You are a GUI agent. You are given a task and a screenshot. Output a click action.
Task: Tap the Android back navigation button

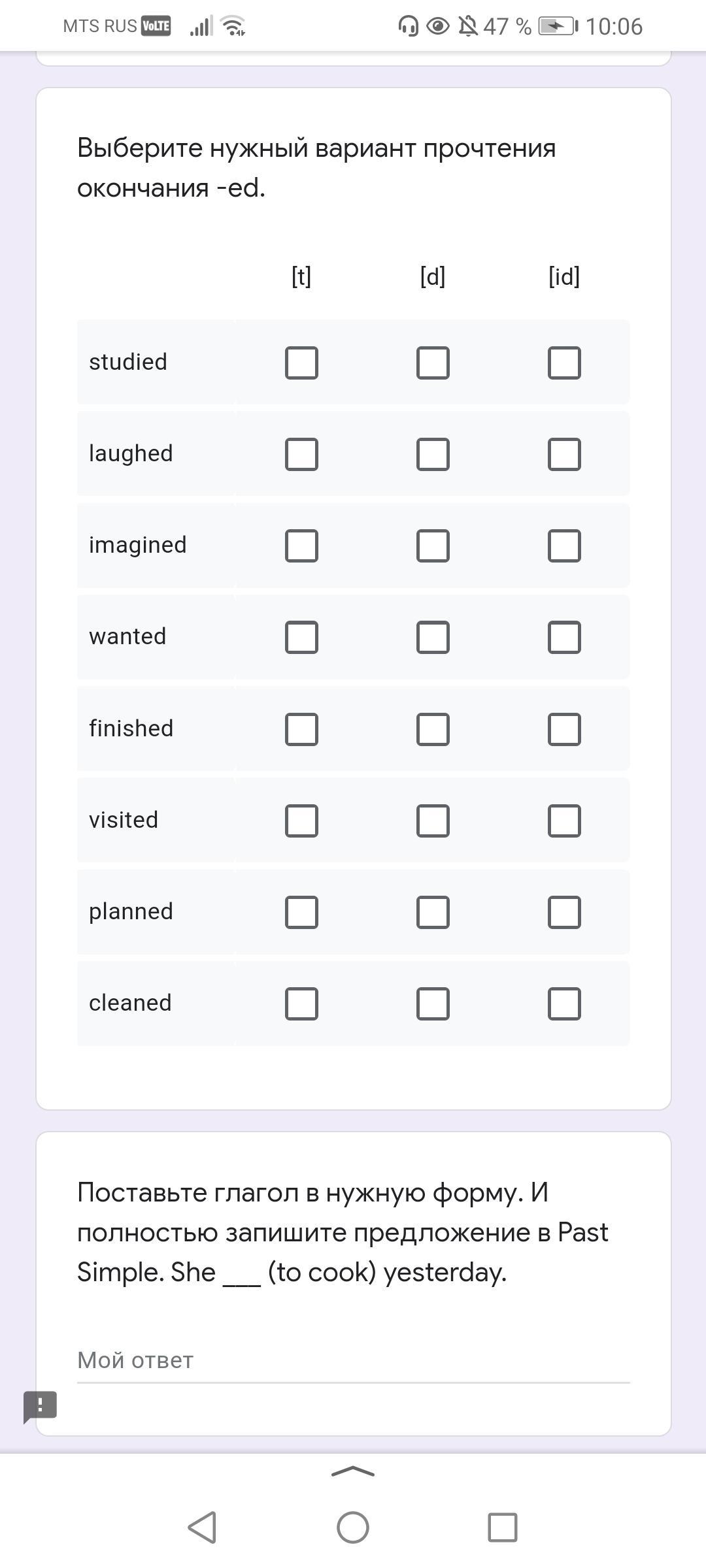[202, 1527]
